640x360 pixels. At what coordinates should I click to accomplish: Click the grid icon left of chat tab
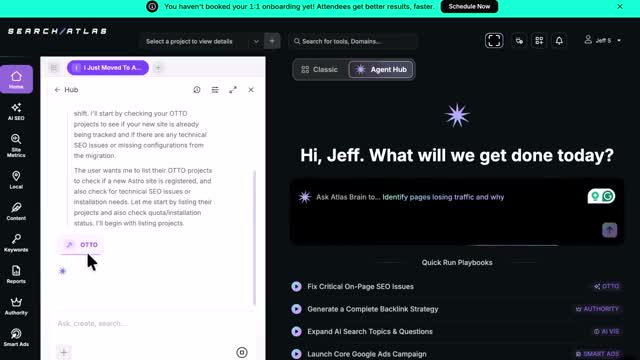(x=54, y=68)
